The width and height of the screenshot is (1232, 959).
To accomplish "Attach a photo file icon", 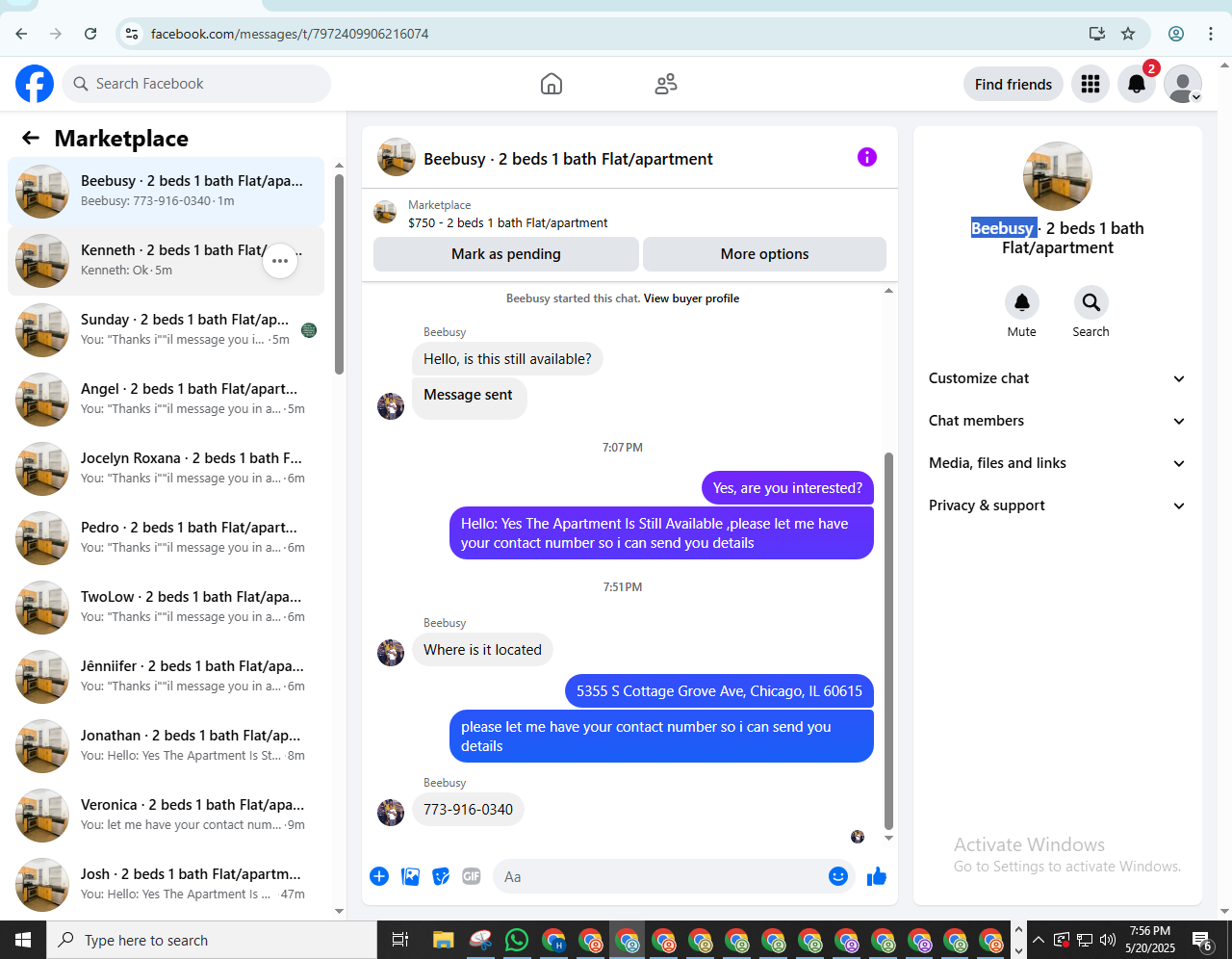I will pyautogui.click(x=410, y=876).
